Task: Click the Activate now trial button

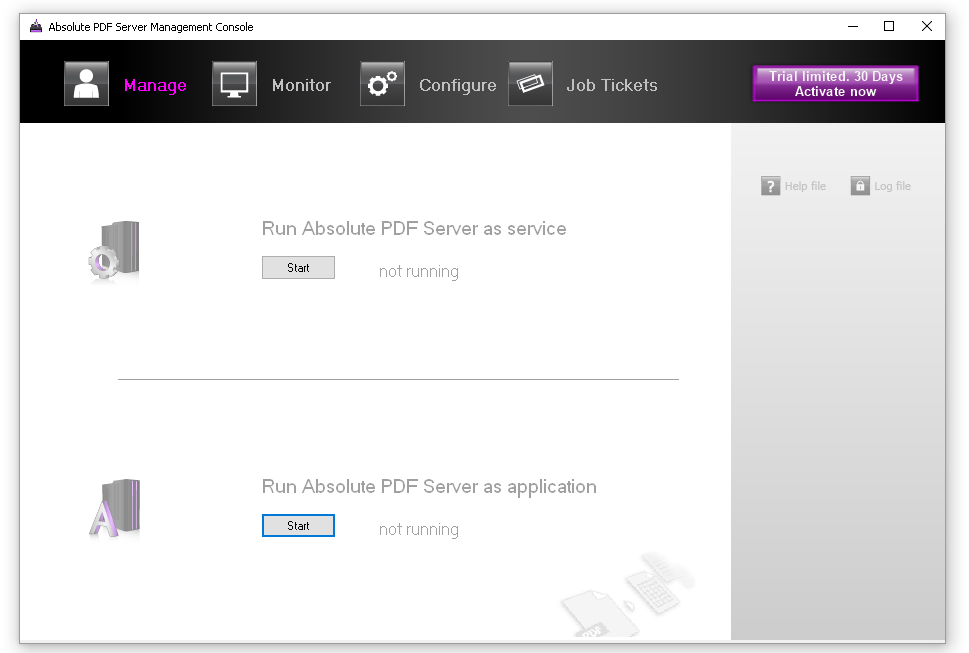Action: pos(835,83)
